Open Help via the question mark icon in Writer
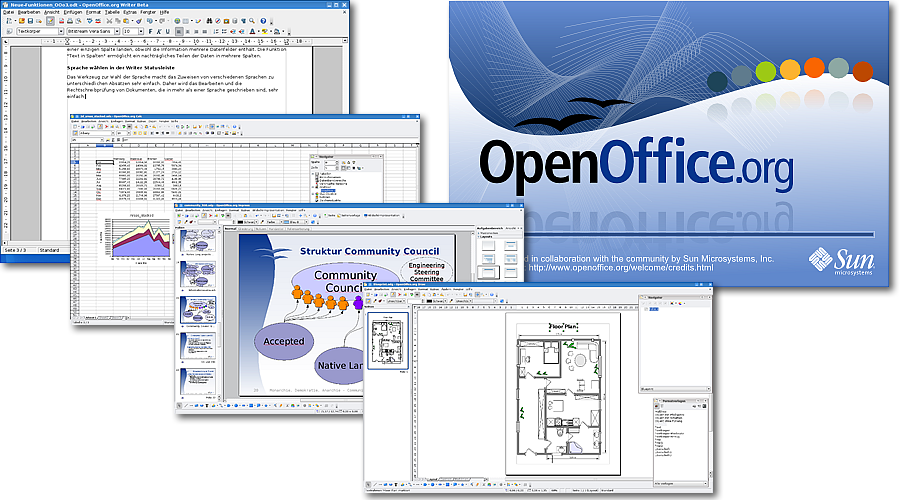The width and height of the screenshot is (900, 500). [263, 21]
